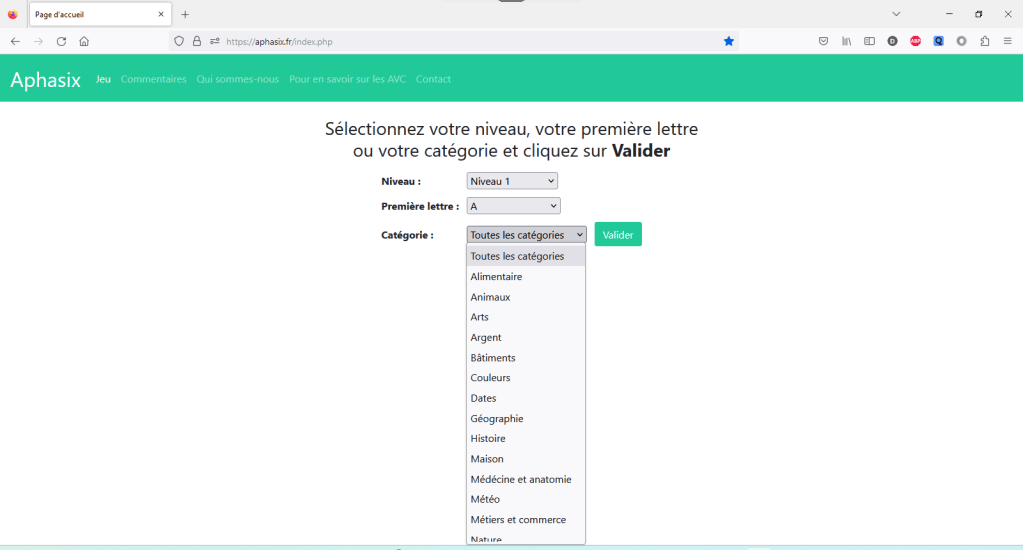Pick Médecine et anatomie category option
1023x550 pixels.
point(521,480)
